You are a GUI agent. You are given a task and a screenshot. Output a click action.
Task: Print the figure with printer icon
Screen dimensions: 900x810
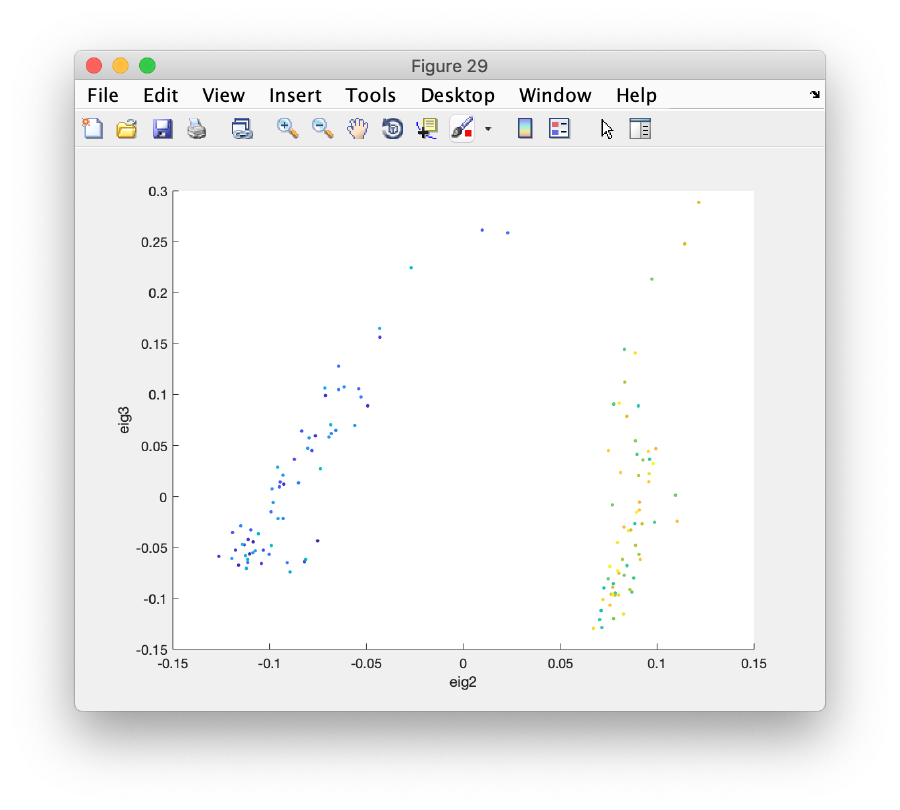point(196,128)
